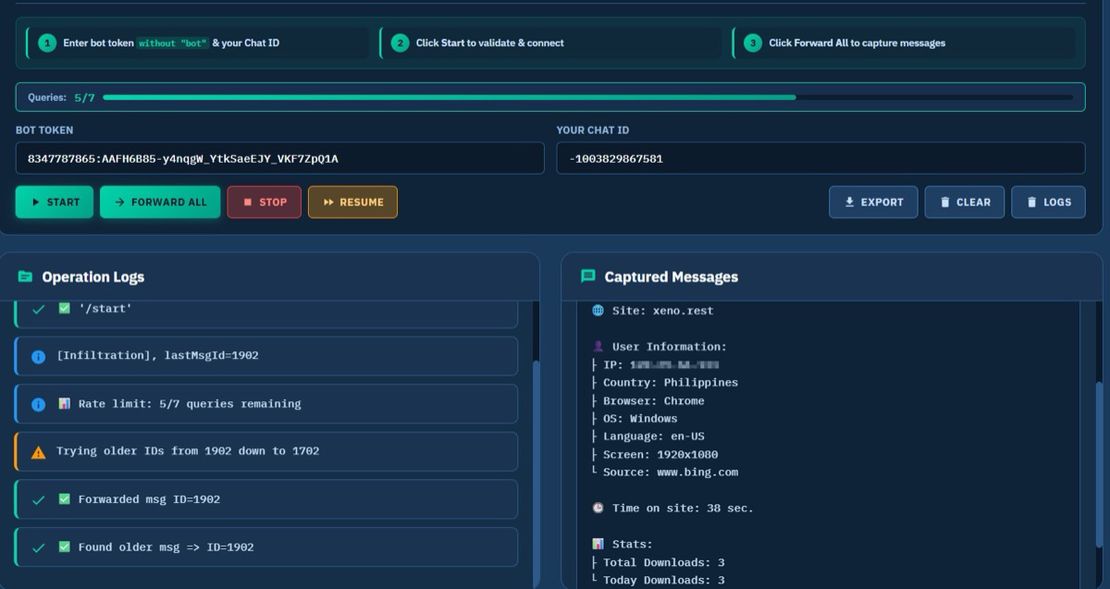Click the checkmark icon on Forwarded msg entry
This screenshot has height=589, width=1110.
pyautogui.click(x=38, y=500)
